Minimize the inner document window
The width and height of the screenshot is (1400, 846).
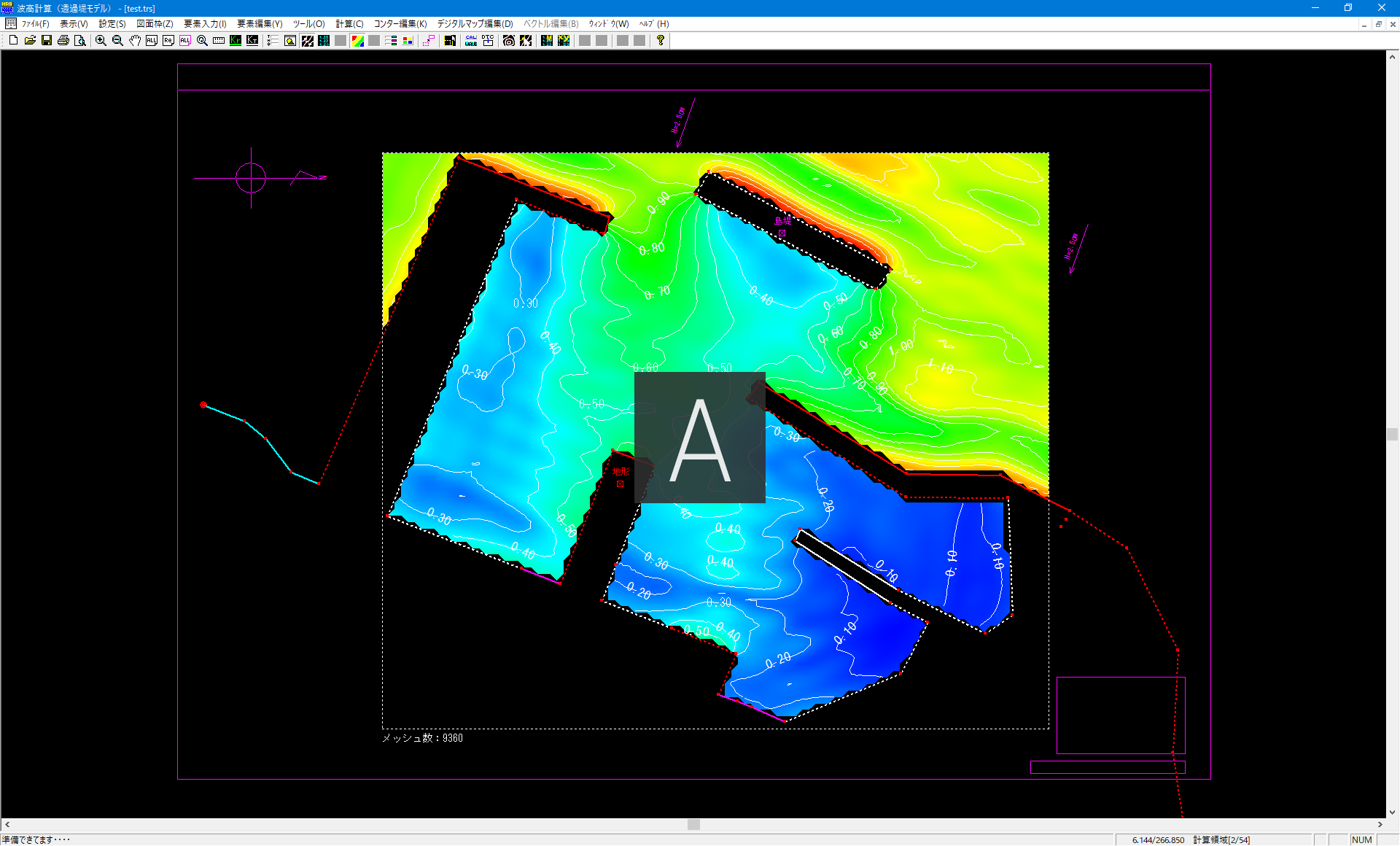click(x=1364, y=24)
